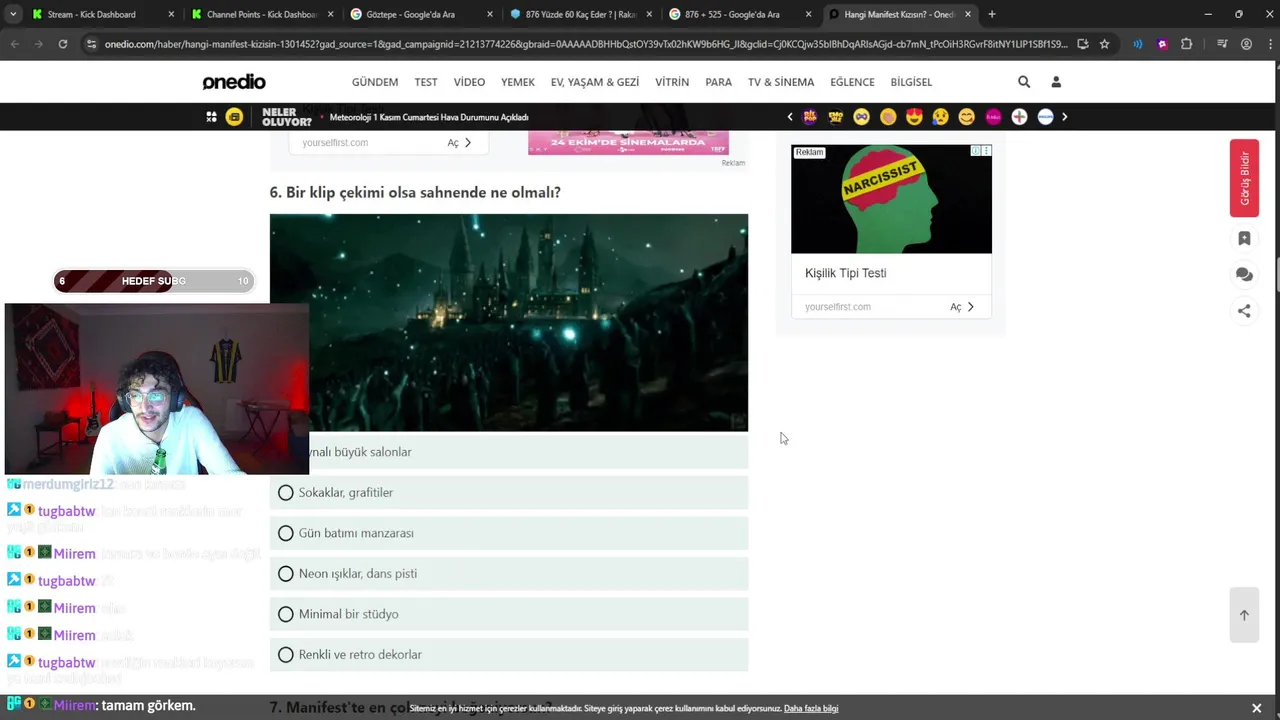Open Chrome extensions puzzle icon
Viewport: 1280px width, 720px height.
[x=1187, y=44]
